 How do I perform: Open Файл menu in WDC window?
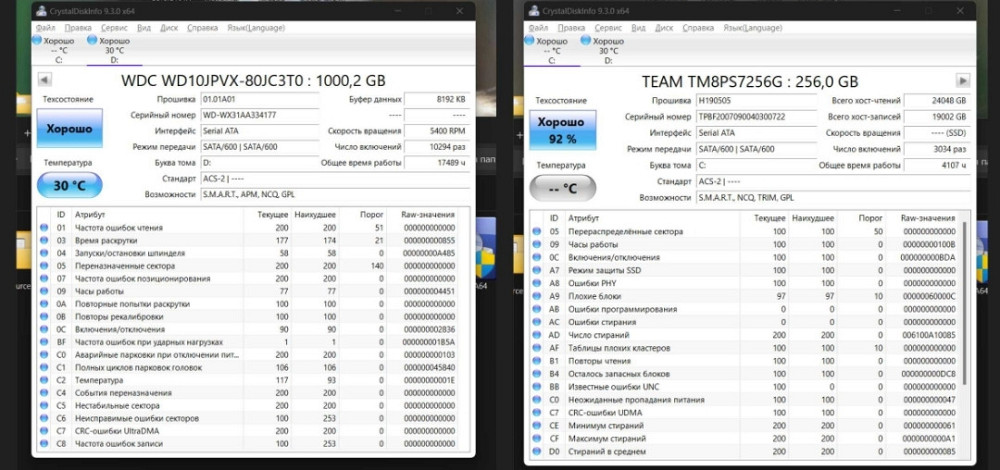pyautogui.click(x=46, y=28)
